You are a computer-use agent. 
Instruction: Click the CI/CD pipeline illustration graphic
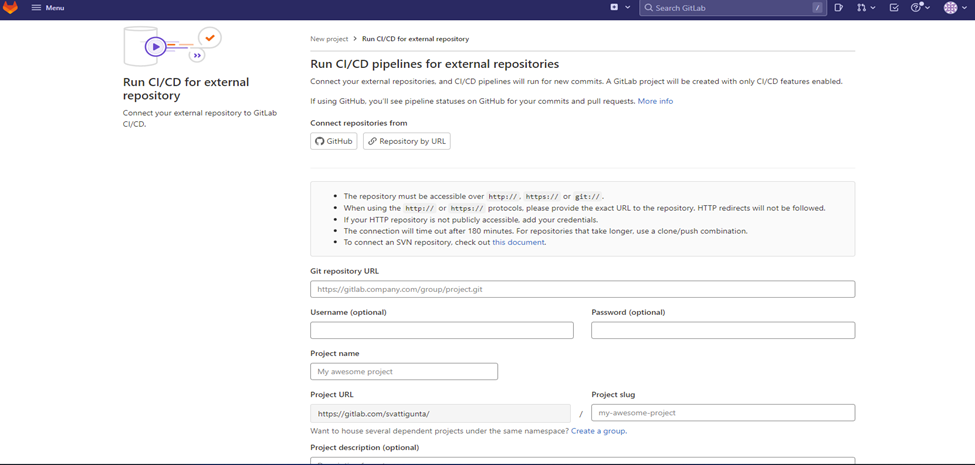click(x=173, y=46)
